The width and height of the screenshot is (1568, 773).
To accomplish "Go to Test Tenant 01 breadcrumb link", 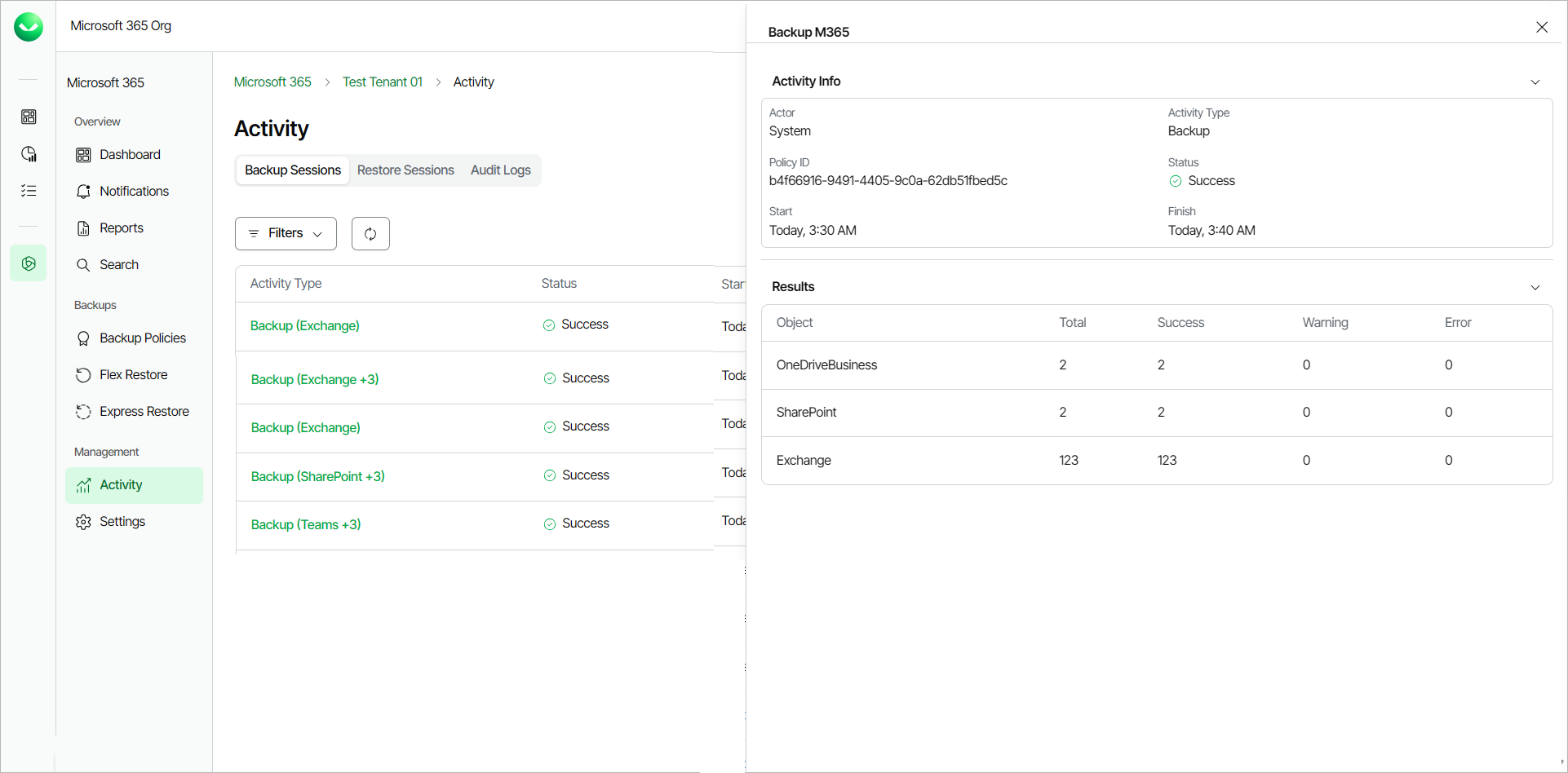I will pyautogui.click(x=383, y=82).
